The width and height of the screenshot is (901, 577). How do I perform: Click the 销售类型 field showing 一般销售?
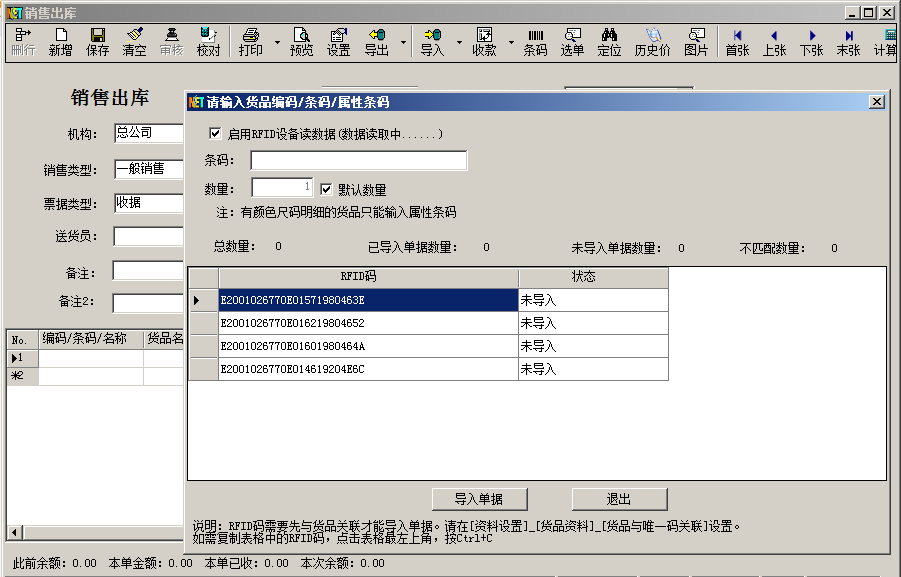148,169
